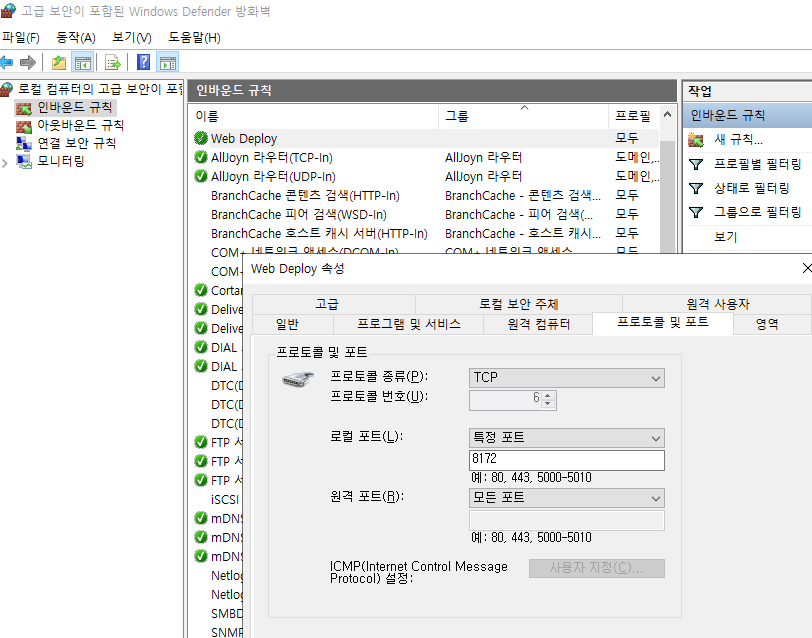Switch to the 로컬 보안 주체 tab
The height and width of the screenshot is (638, 812).
[518, 304]
